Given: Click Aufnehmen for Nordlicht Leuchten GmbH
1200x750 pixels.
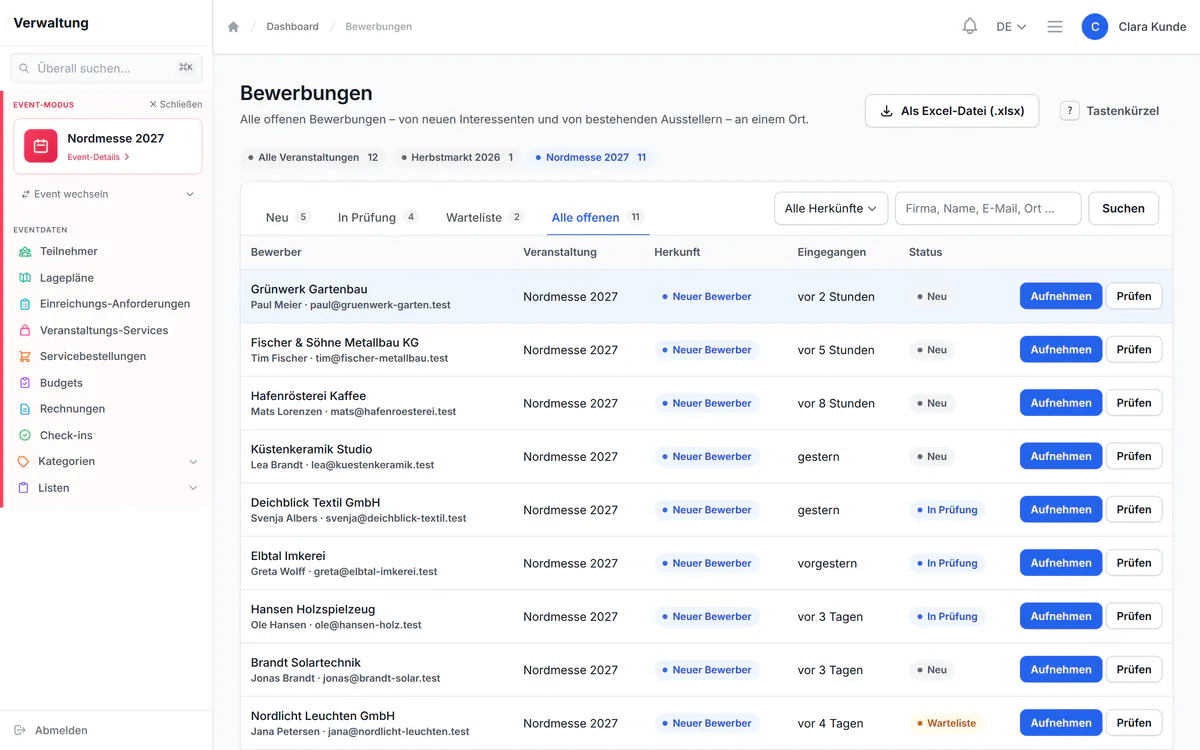Looking at the screenshot, I should 1061,723.
